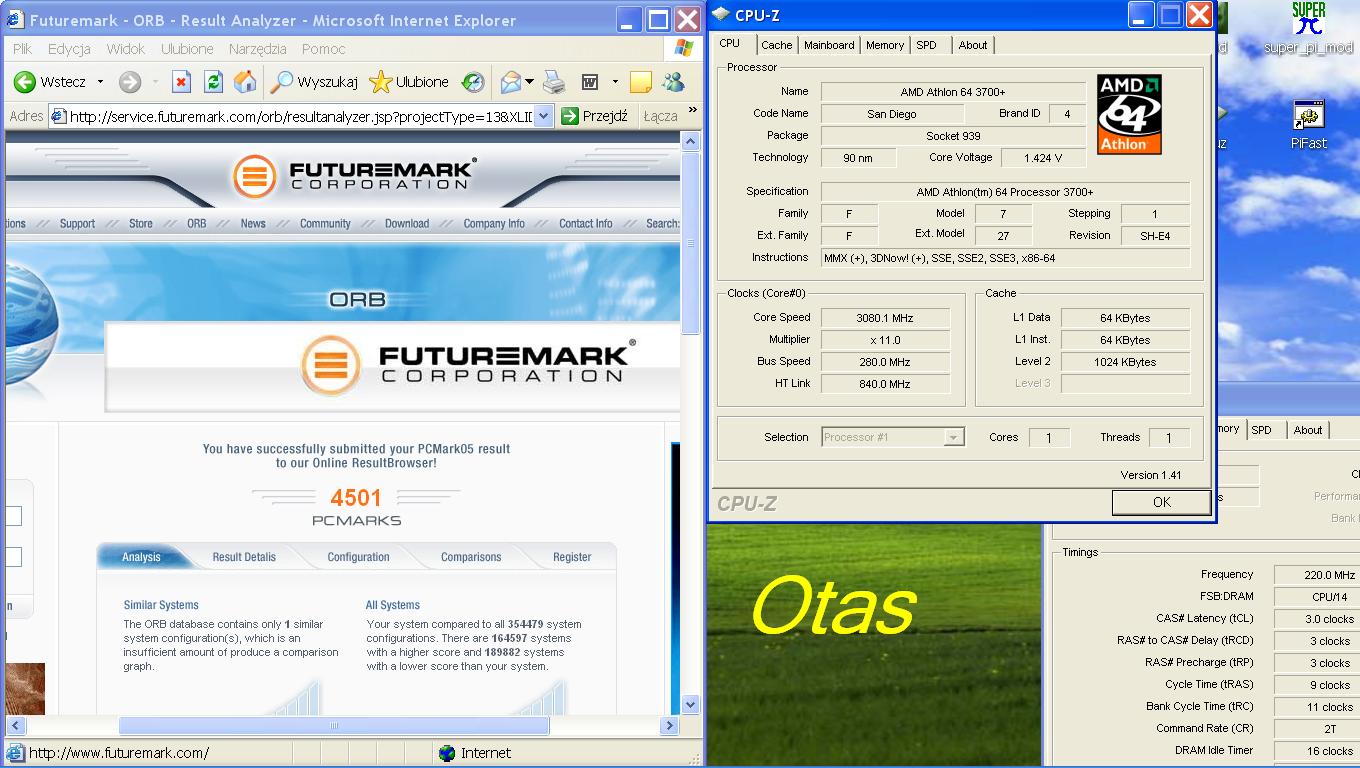Switch to CPU-Z Memory tab
Screen dimensions: 1360x768
point(885,45)
